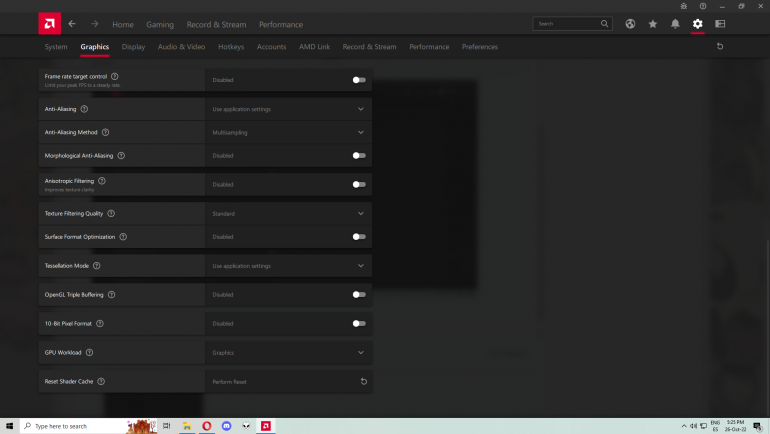
Task: Open Performance in top navigation
Action: [x=281, y=24]
